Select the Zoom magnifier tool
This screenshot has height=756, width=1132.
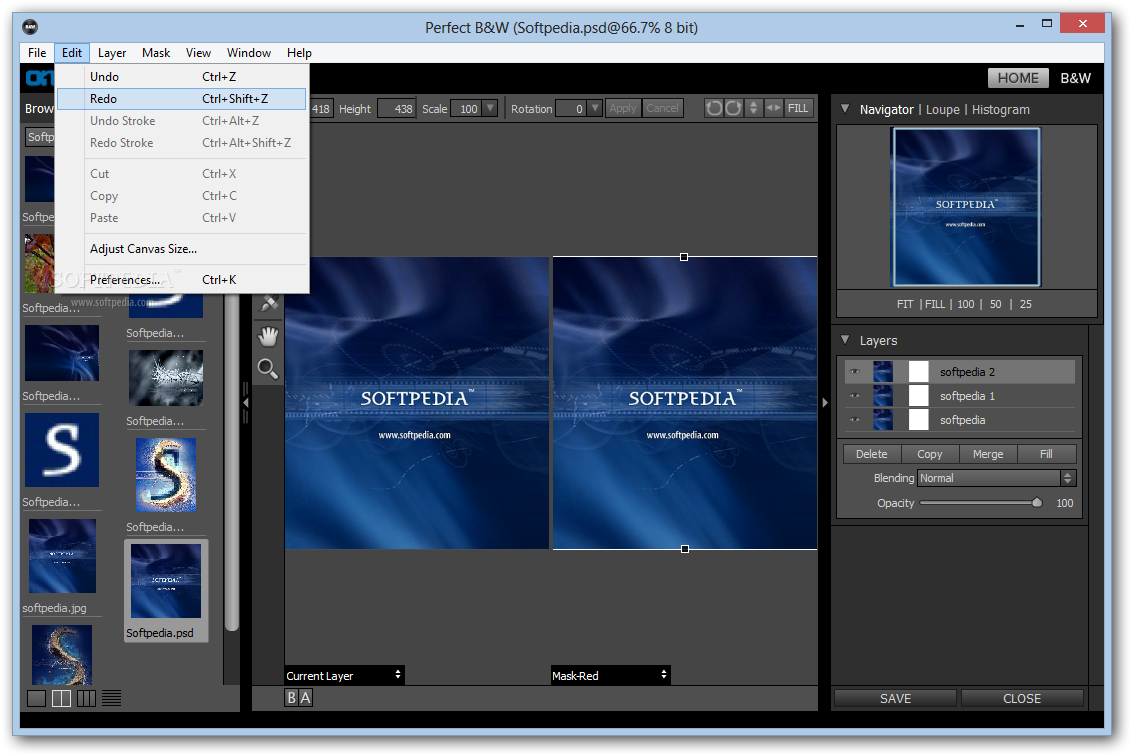click(x=268, y=369)
